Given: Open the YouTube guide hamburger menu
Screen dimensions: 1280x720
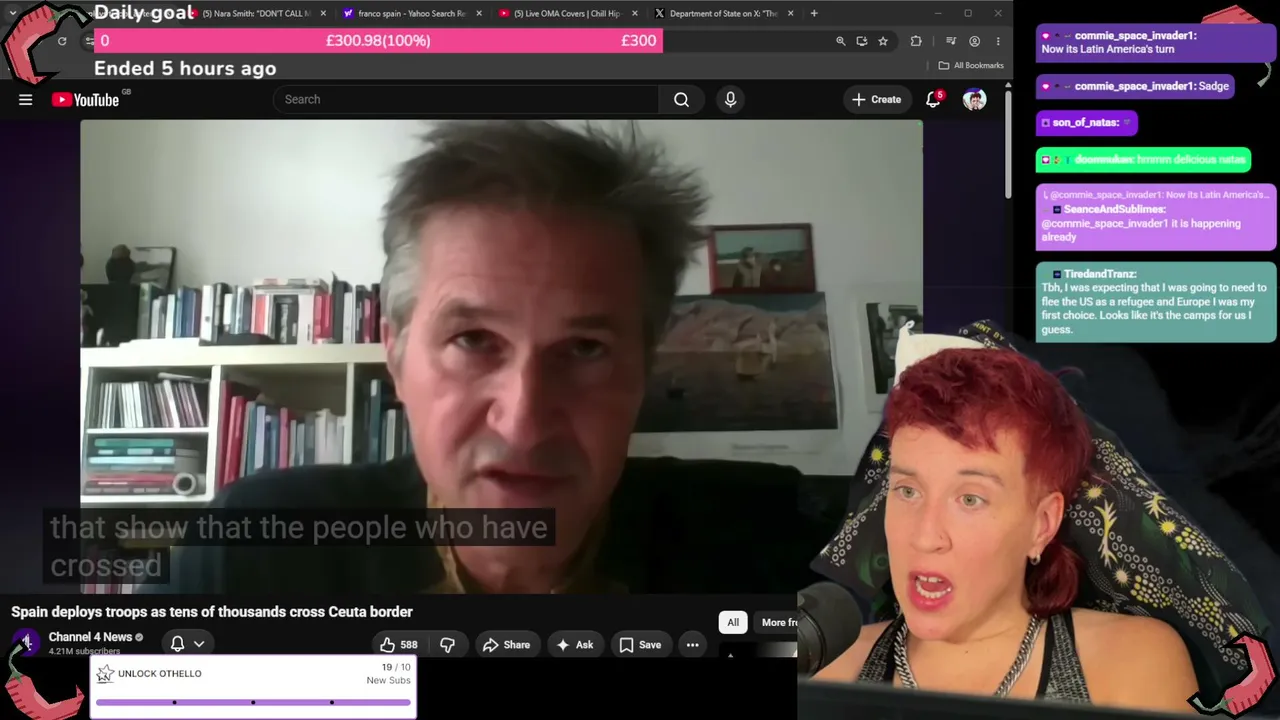Looking at the screenshot, I should tap(26, 99).
